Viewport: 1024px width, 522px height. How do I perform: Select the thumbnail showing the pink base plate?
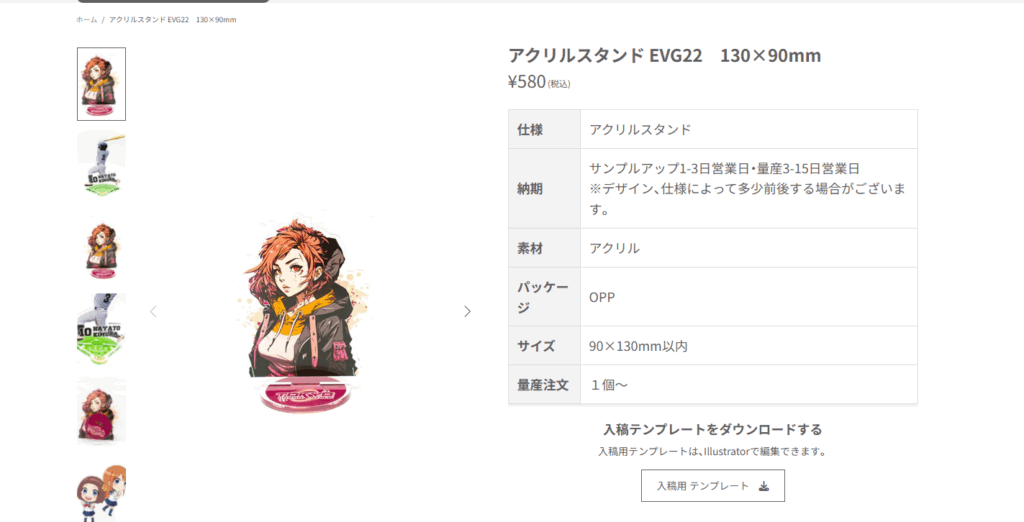[x=101, y=411]
